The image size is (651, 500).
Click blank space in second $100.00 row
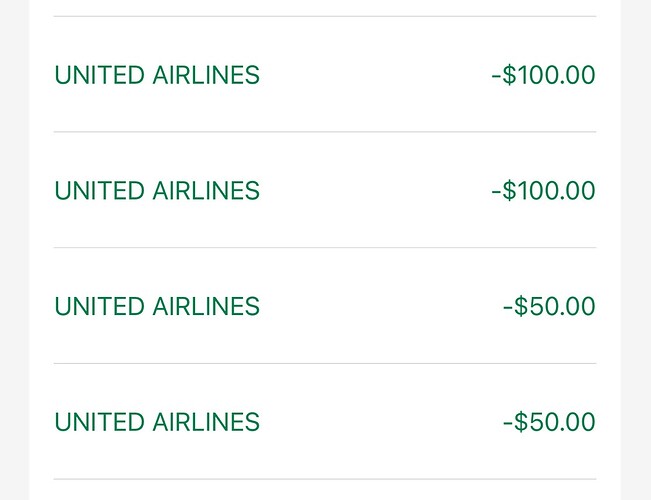point(374,191)
